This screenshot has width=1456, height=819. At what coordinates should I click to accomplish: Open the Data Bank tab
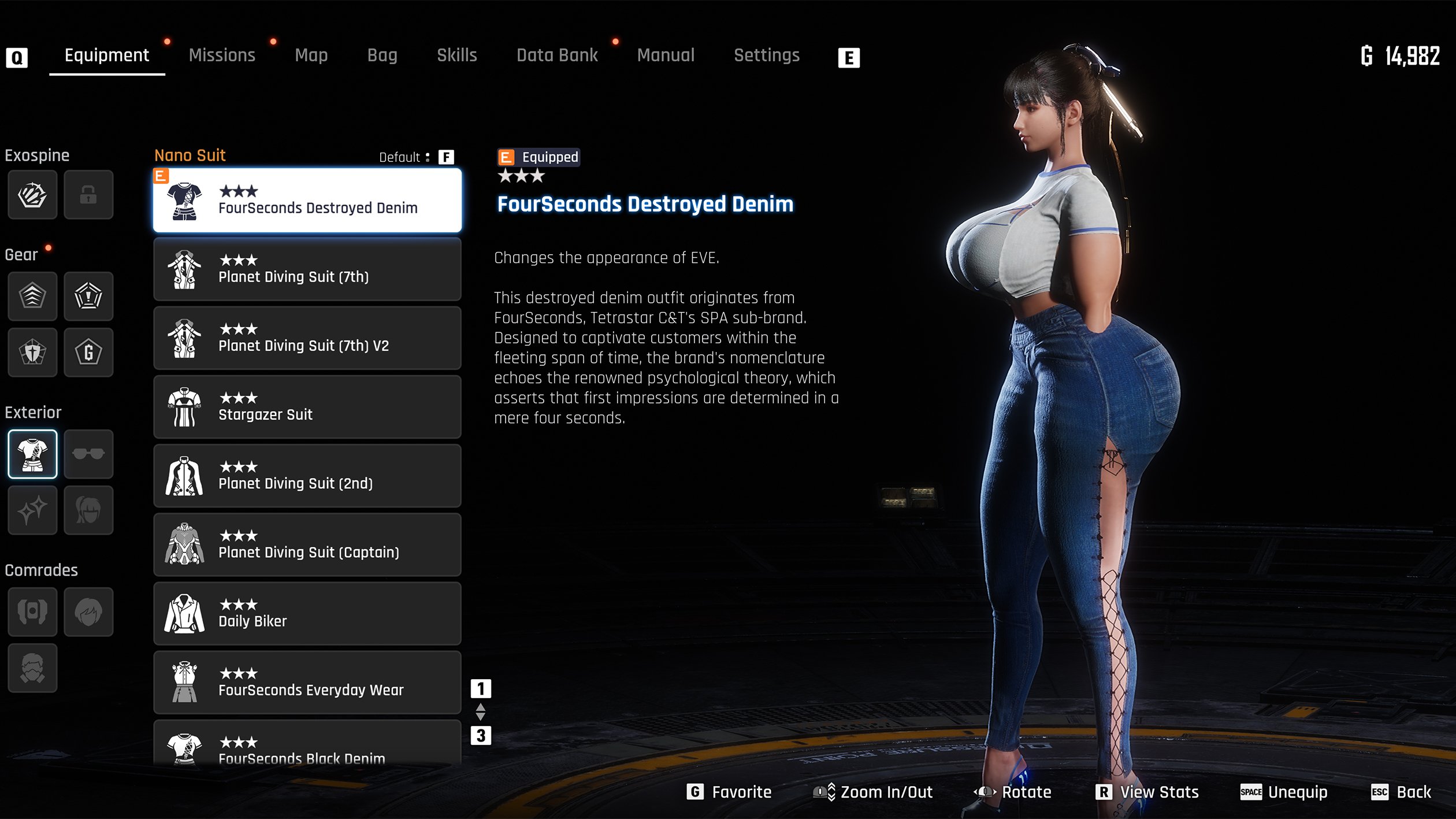coord(557,55)
